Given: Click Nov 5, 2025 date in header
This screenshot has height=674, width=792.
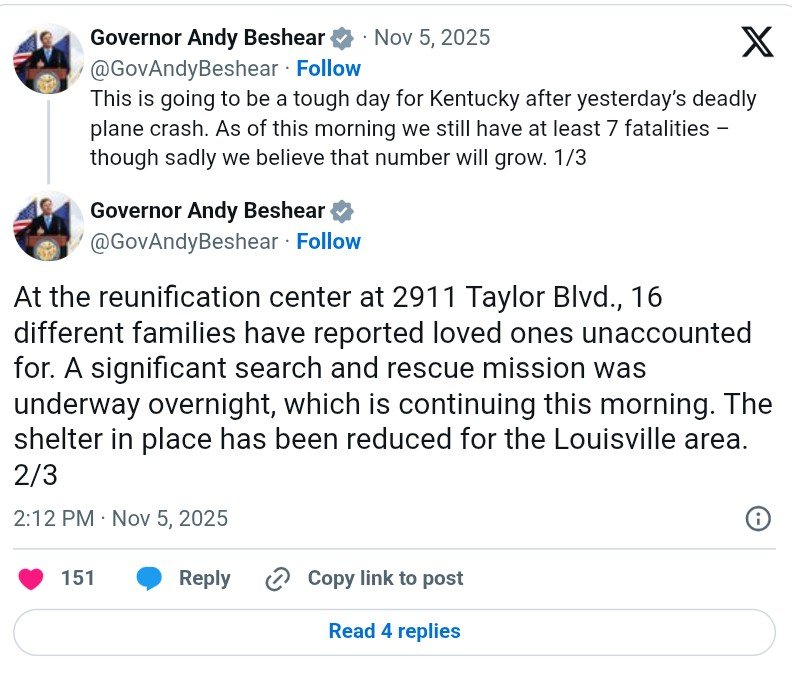Looking at the screenshot, I should tap(432, 38).
